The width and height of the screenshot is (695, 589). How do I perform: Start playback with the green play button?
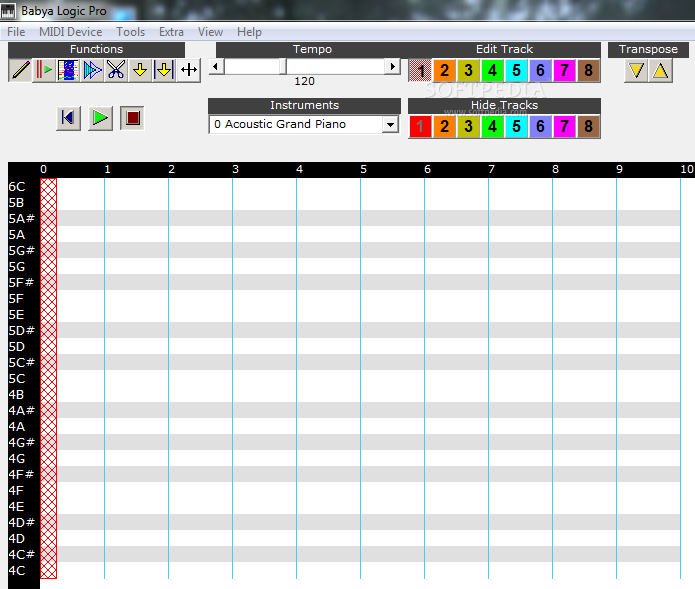pyautogui.click(x=100, y=118)
